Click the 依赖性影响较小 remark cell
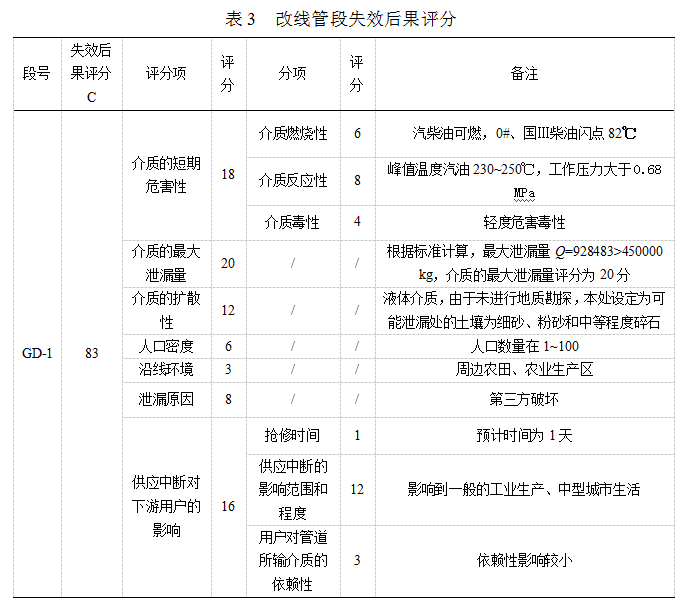The height and width of the screenshot is (604, 683). click(524, 560)
